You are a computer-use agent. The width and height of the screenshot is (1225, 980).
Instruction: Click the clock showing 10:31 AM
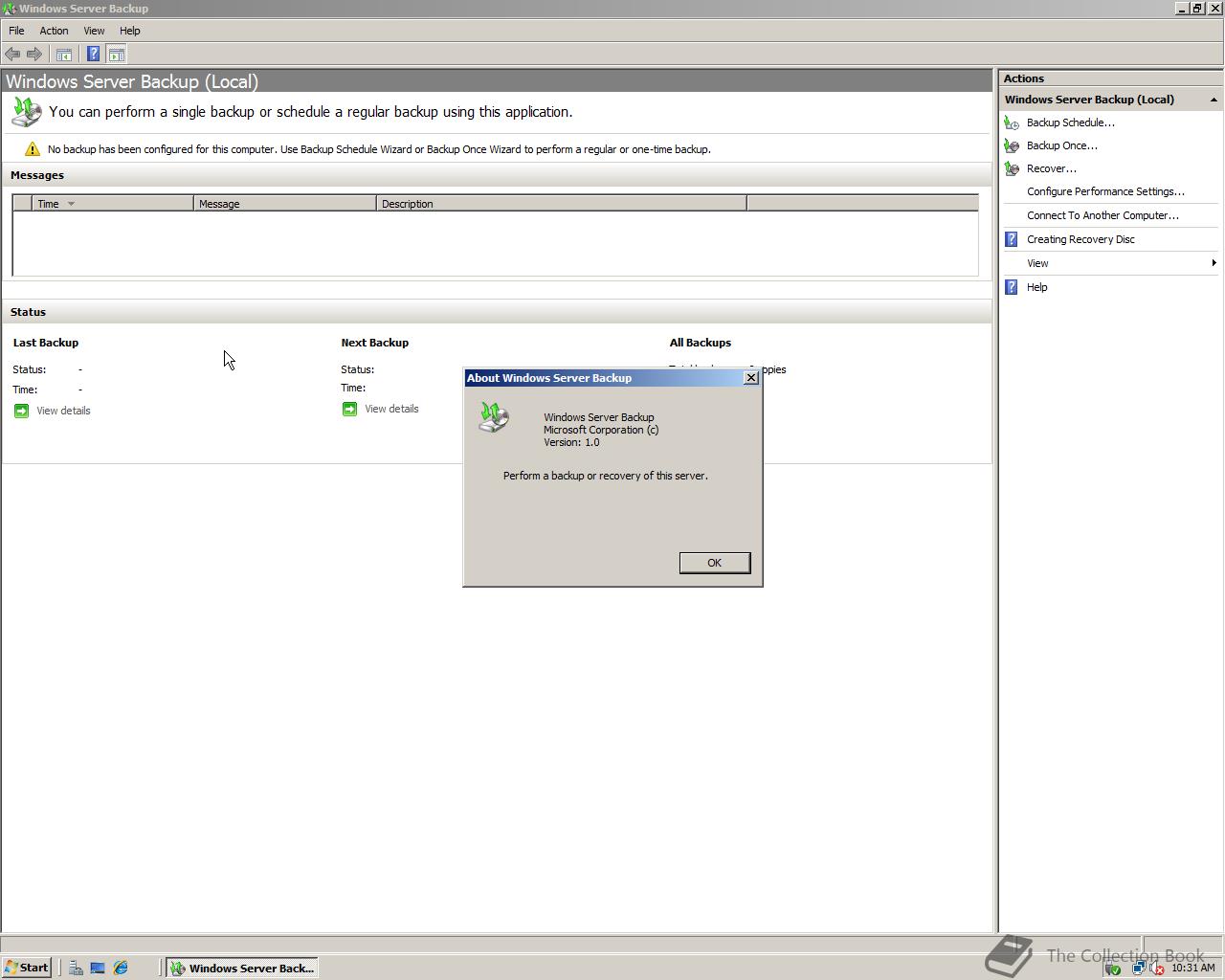click(1192, 968)
